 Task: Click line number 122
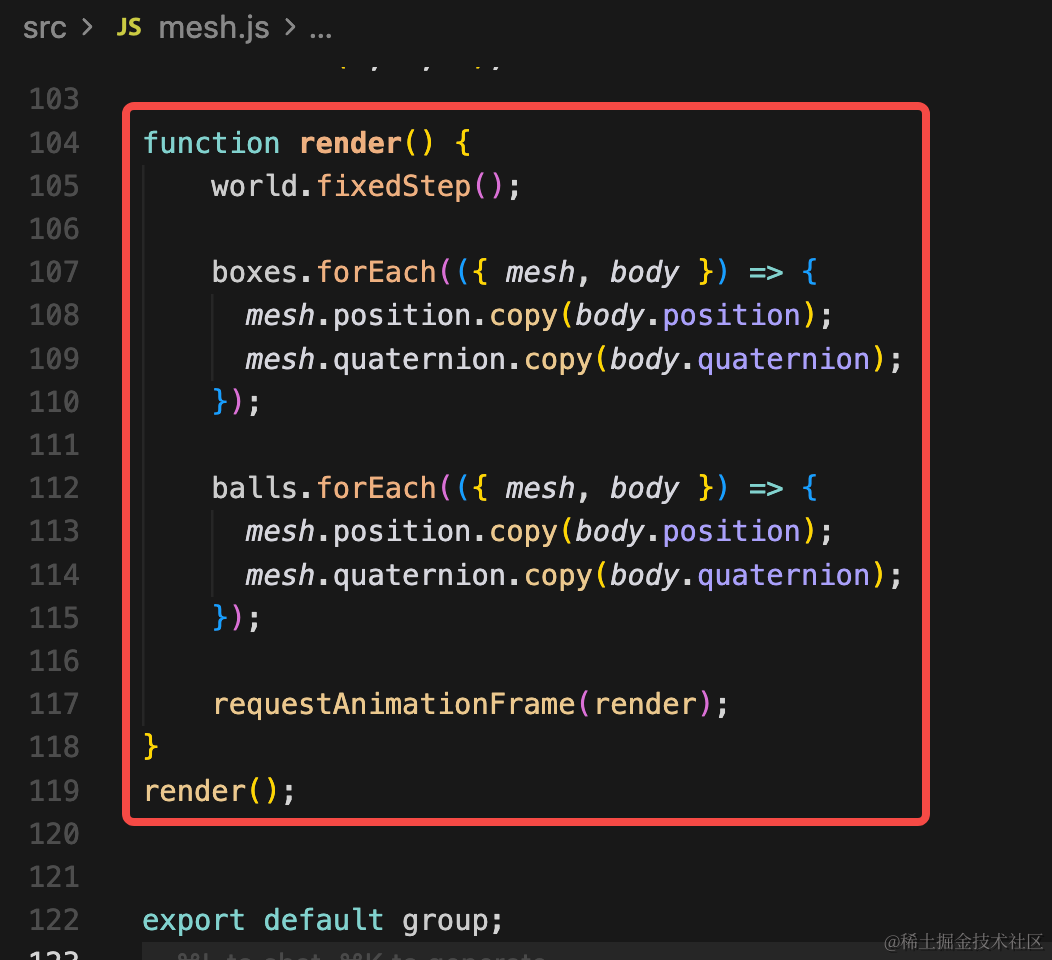tap(54, 920)
